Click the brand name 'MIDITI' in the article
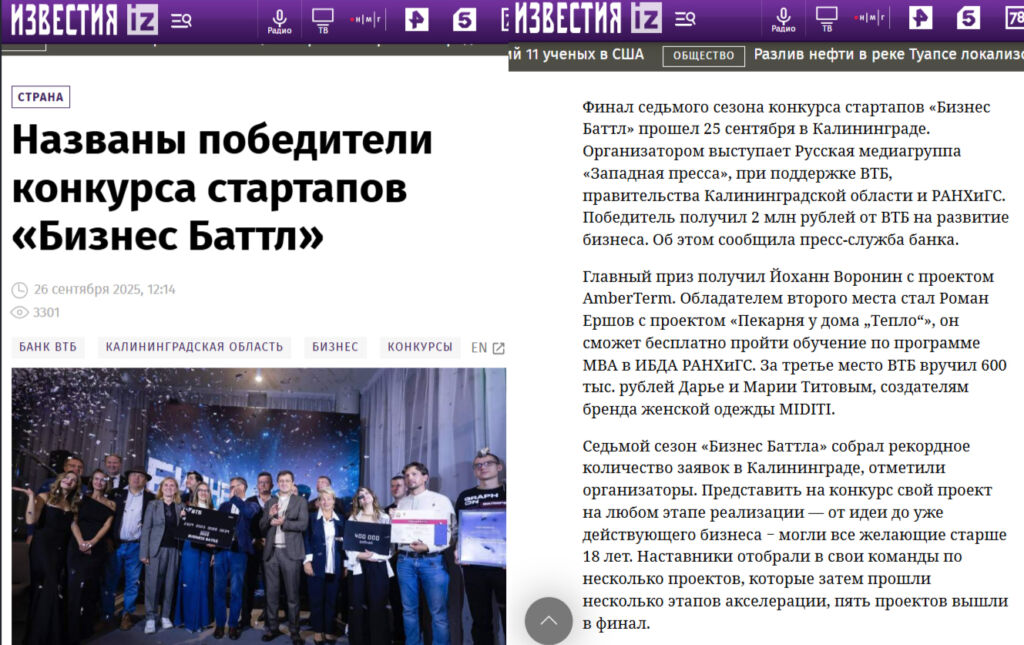 tap(806, 409)
